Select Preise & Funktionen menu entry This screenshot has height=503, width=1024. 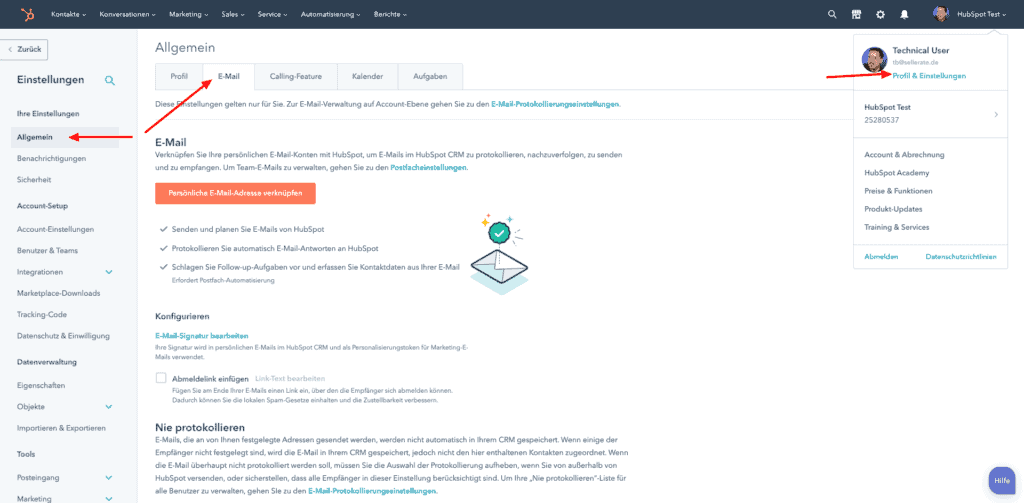point(898,191)
